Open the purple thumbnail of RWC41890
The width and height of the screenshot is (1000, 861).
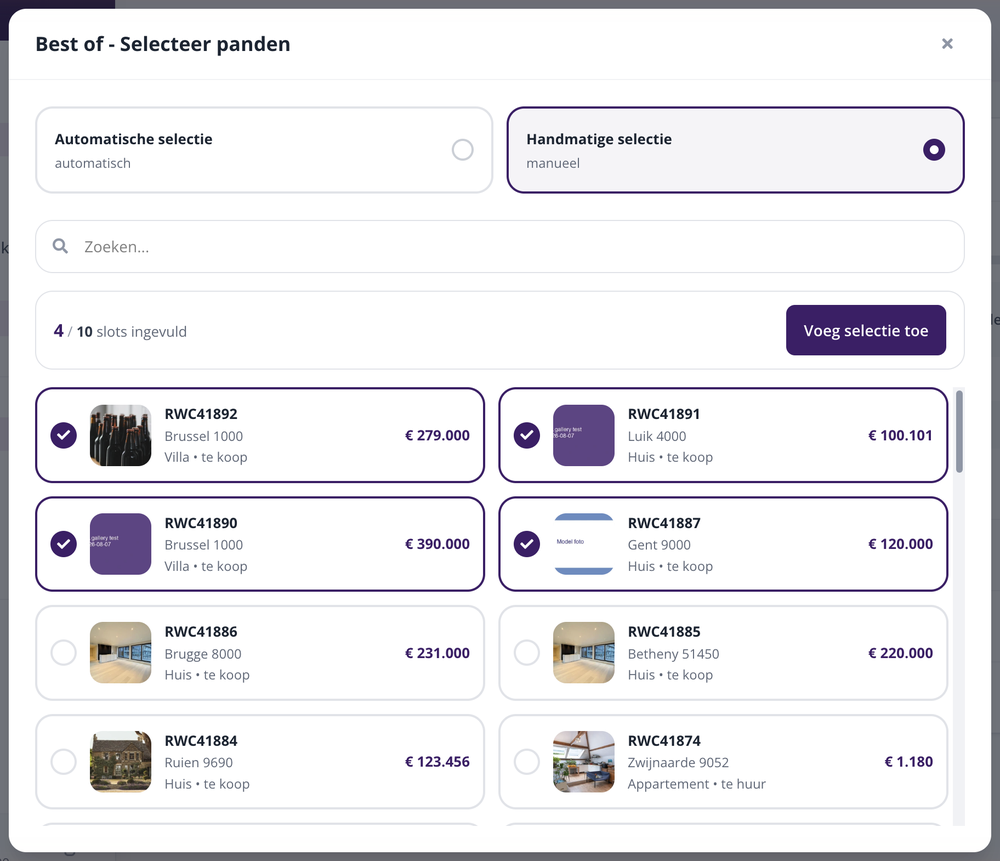coord(121,544)
